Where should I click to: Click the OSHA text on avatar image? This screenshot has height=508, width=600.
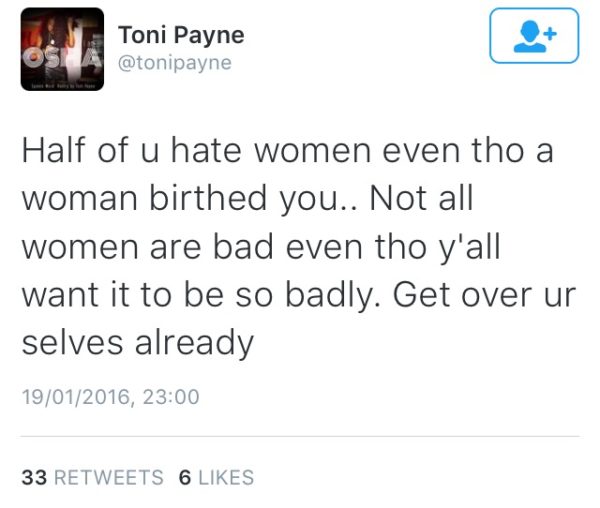point(62,58)
